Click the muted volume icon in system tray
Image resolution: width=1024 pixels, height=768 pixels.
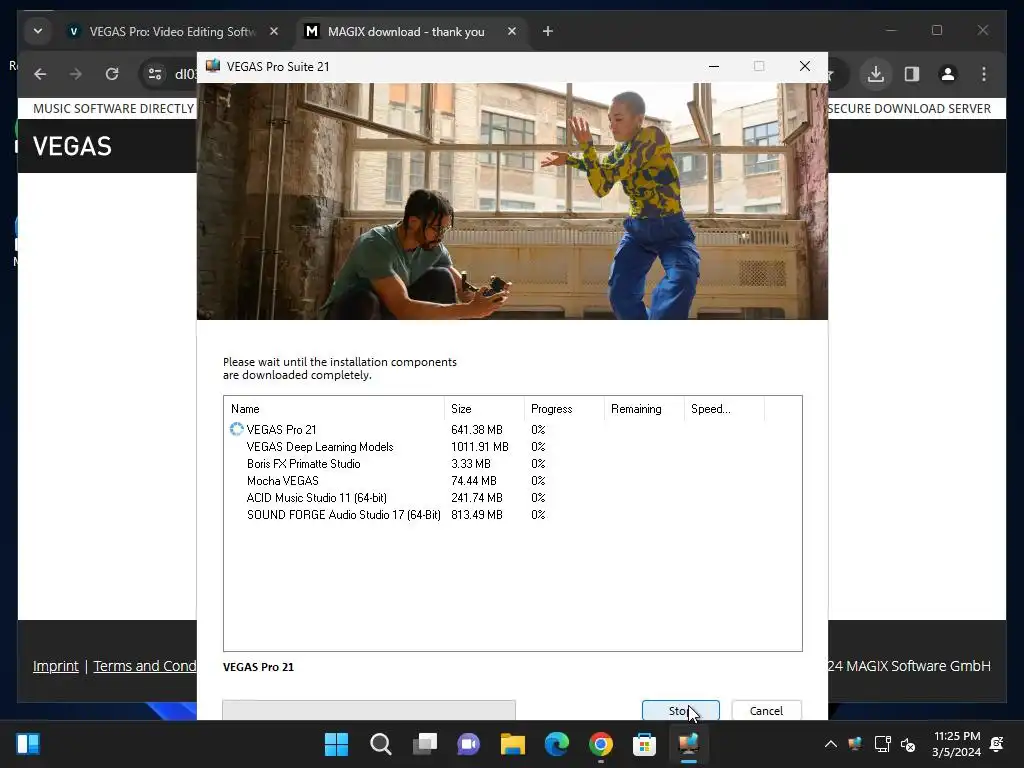pyautogui.click(x=908, y=744)
